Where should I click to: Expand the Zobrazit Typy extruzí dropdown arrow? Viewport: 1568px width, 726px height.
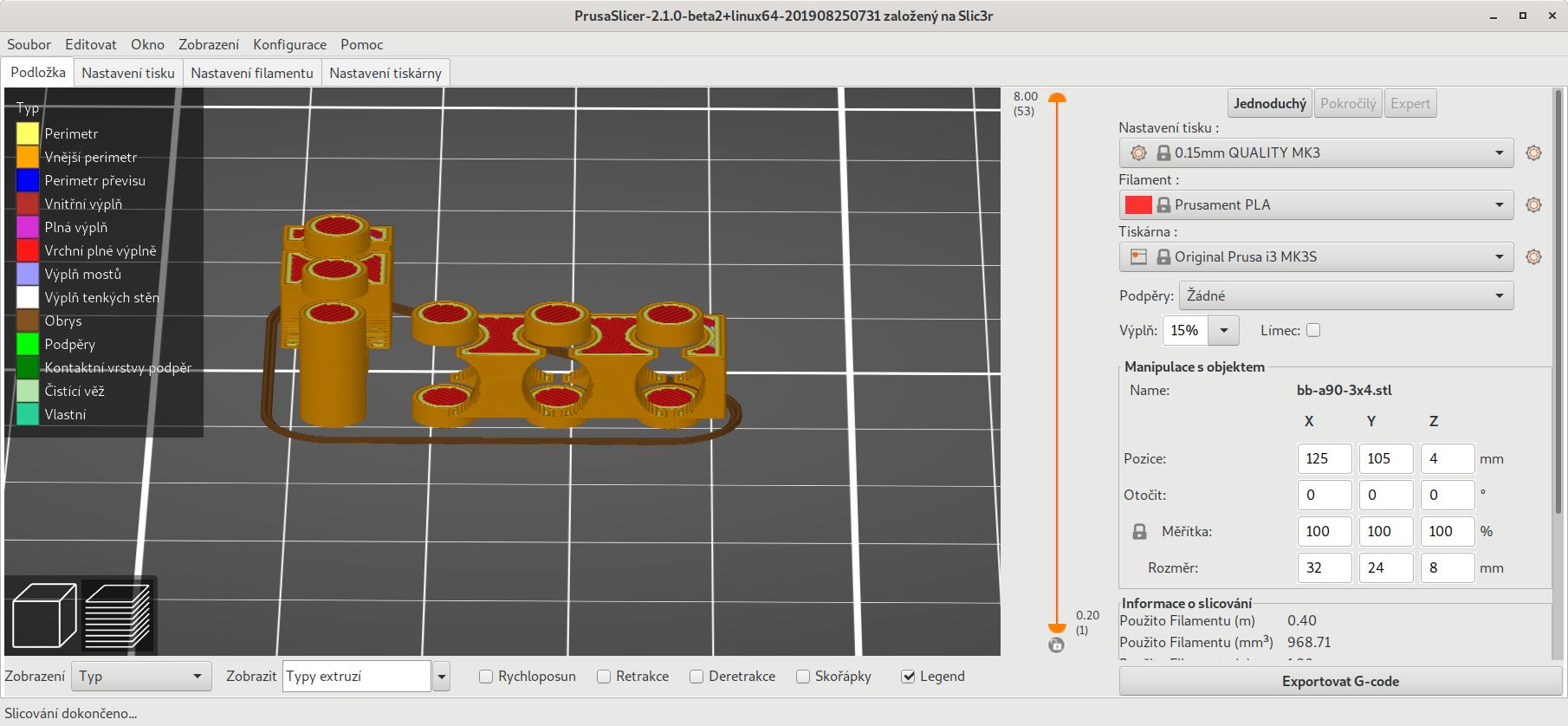[x=441, y=677]
